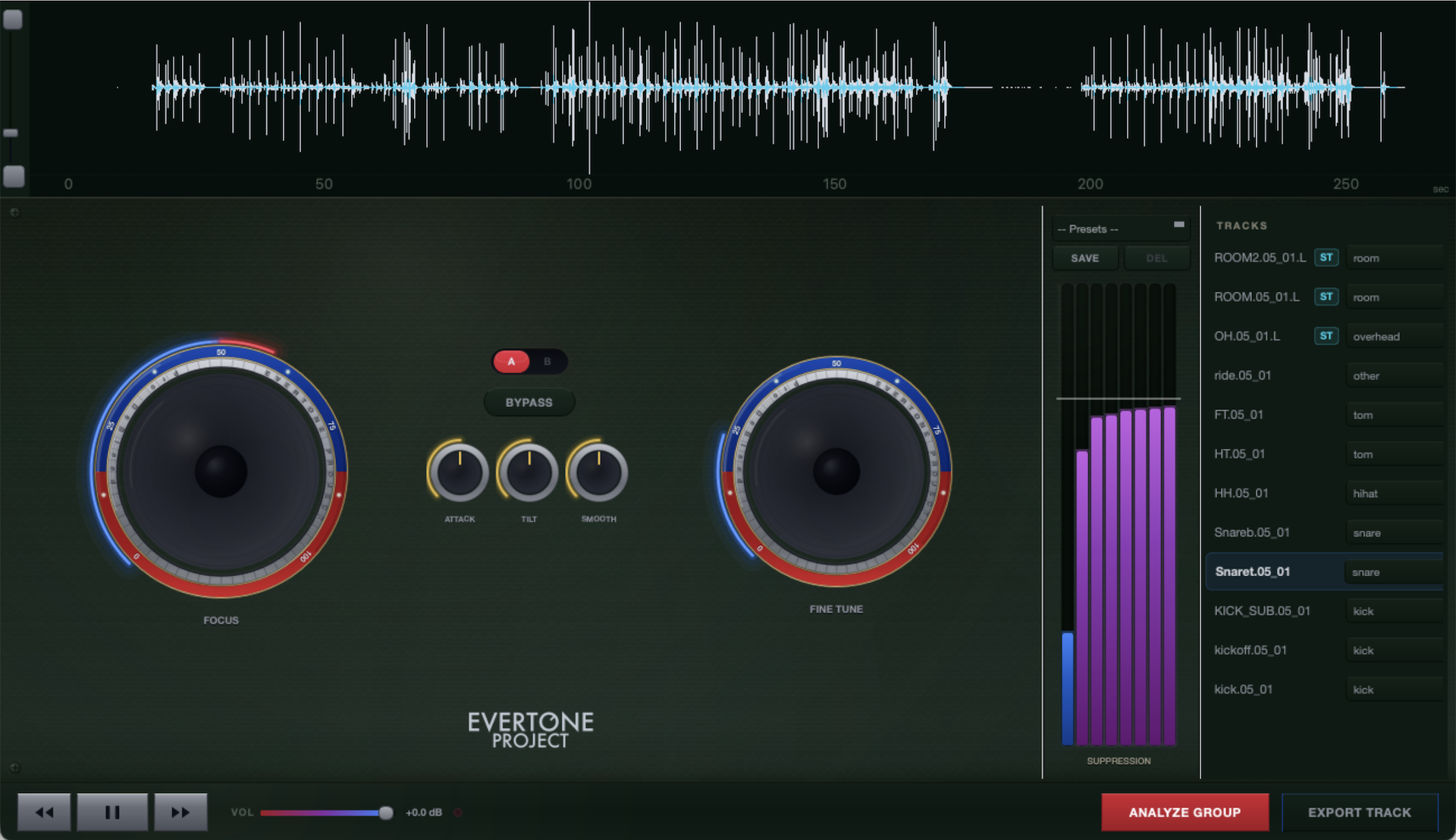Image resolution: width=1456 pixels, height=840 pixels.
Task: Toggle stereo ST badge on OH.05_01.L
Action: tap(1326, 336)
